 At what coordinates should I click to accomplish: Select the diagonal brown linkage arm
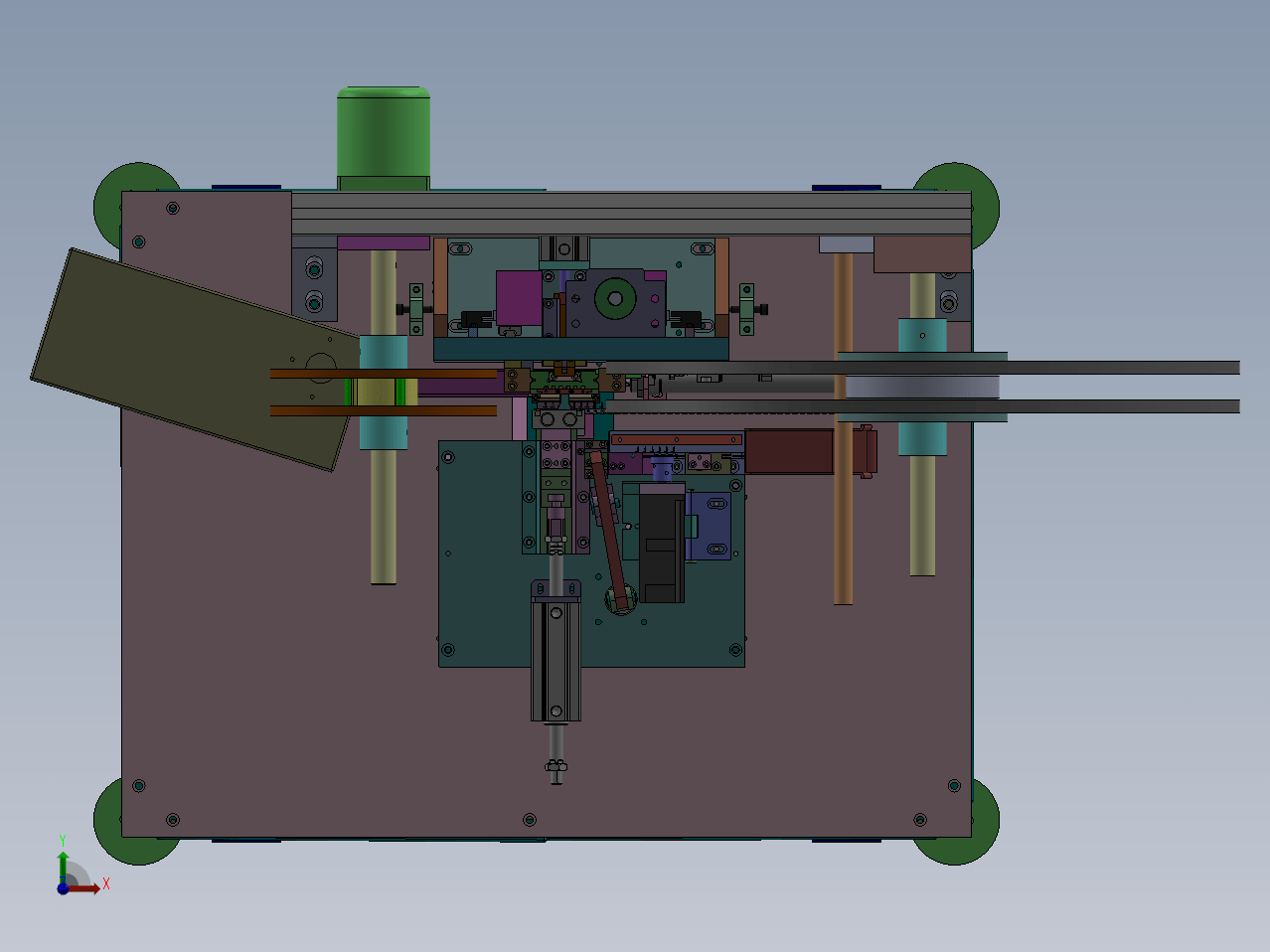click(x=608, y=532)
